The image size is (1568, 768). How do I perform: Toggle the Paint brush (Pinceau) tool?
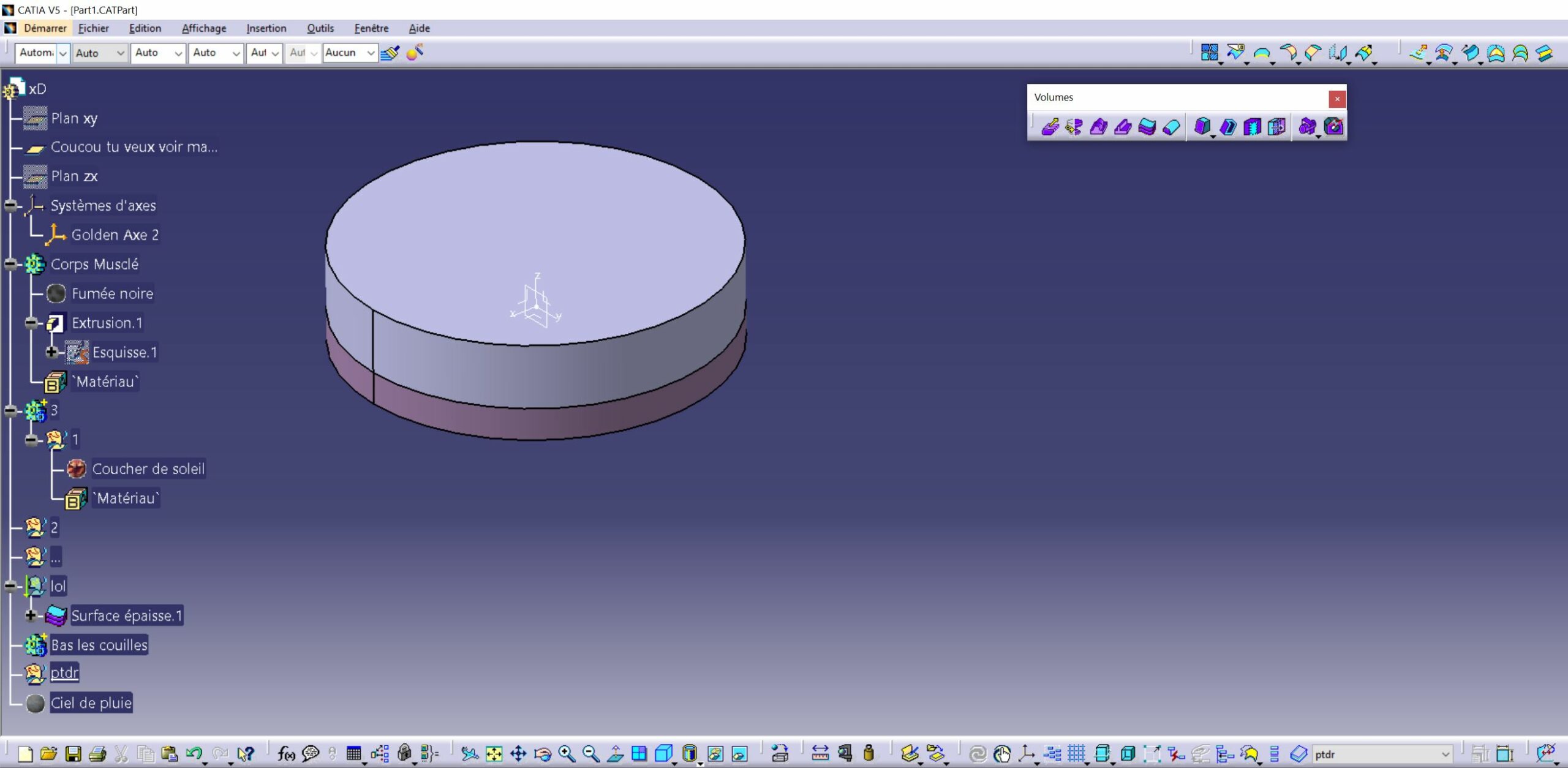[390, 53]
